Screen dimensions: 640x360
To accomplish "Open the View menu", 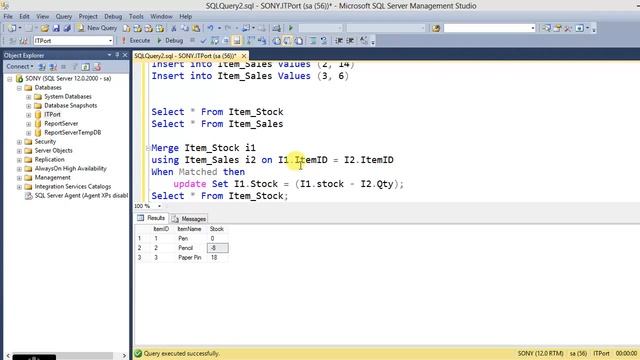I will (x=42, y=16).
